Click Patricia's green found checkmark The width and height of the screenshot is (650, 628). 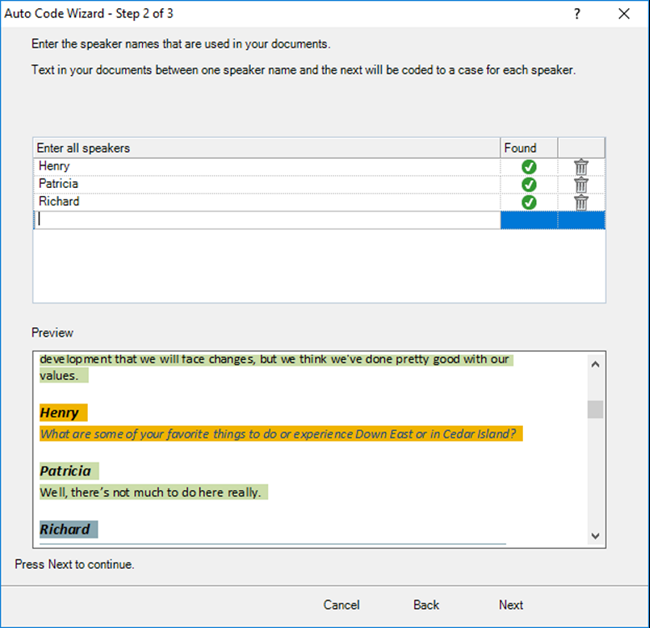529,184
